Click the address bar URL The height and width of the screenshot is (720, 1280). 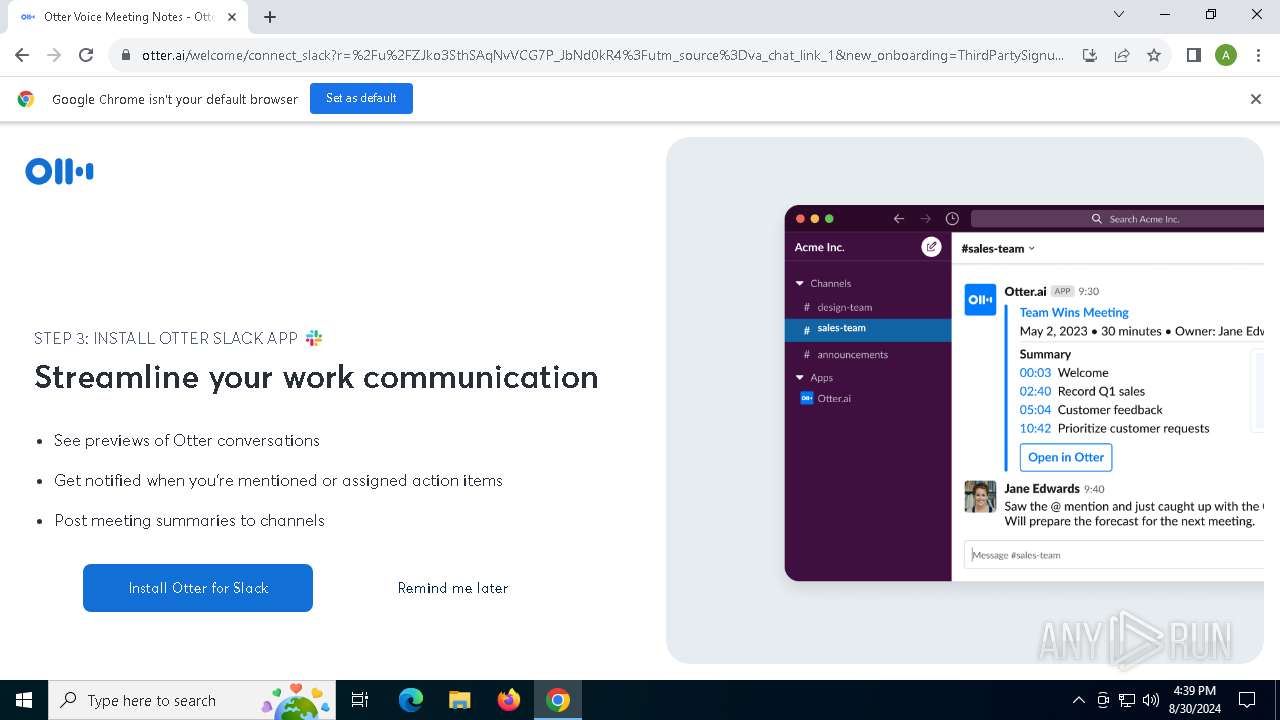(x=602, y=56)
